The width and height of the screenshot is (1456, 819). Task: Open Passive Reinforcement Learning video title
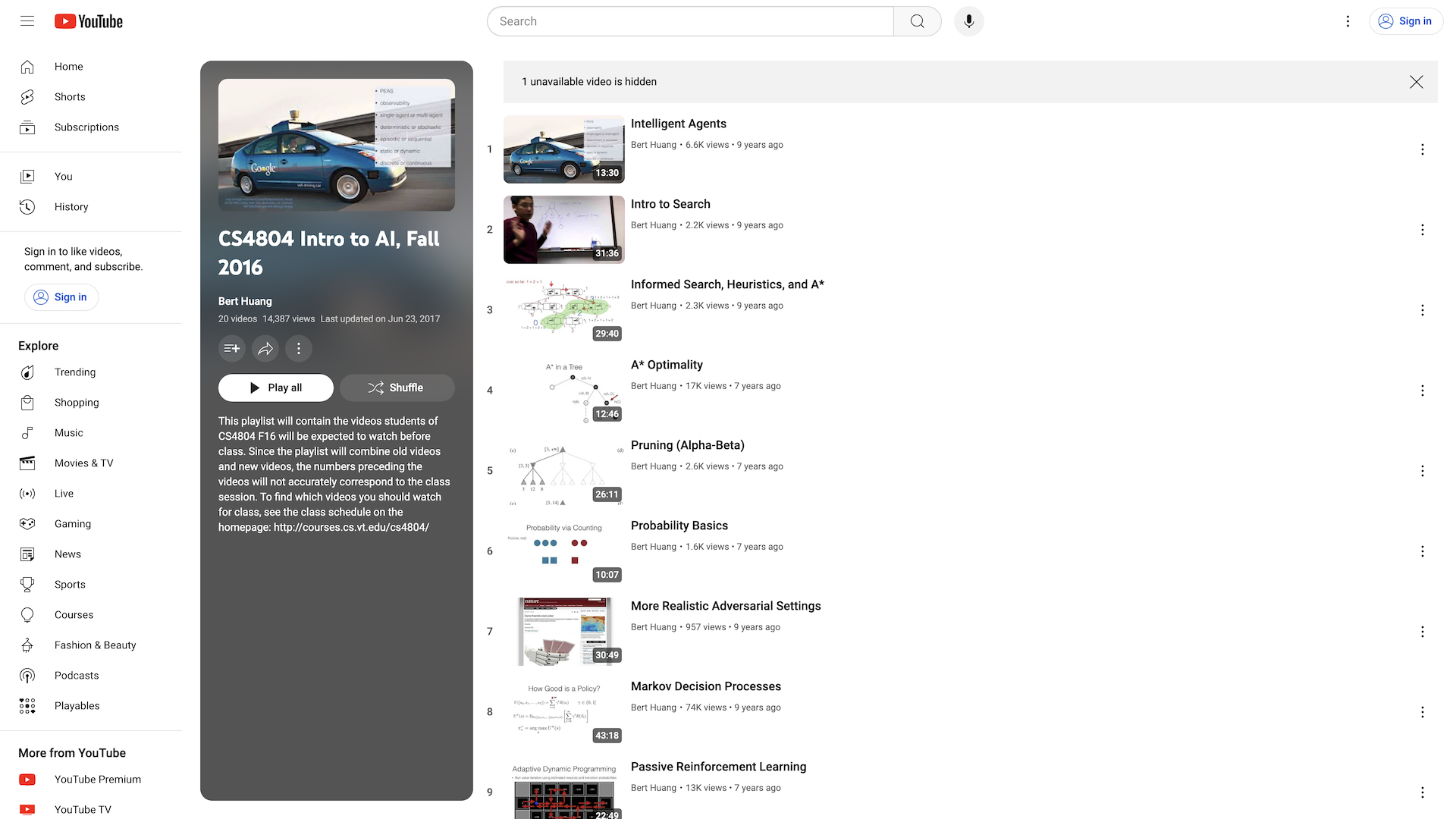(718, 767)
